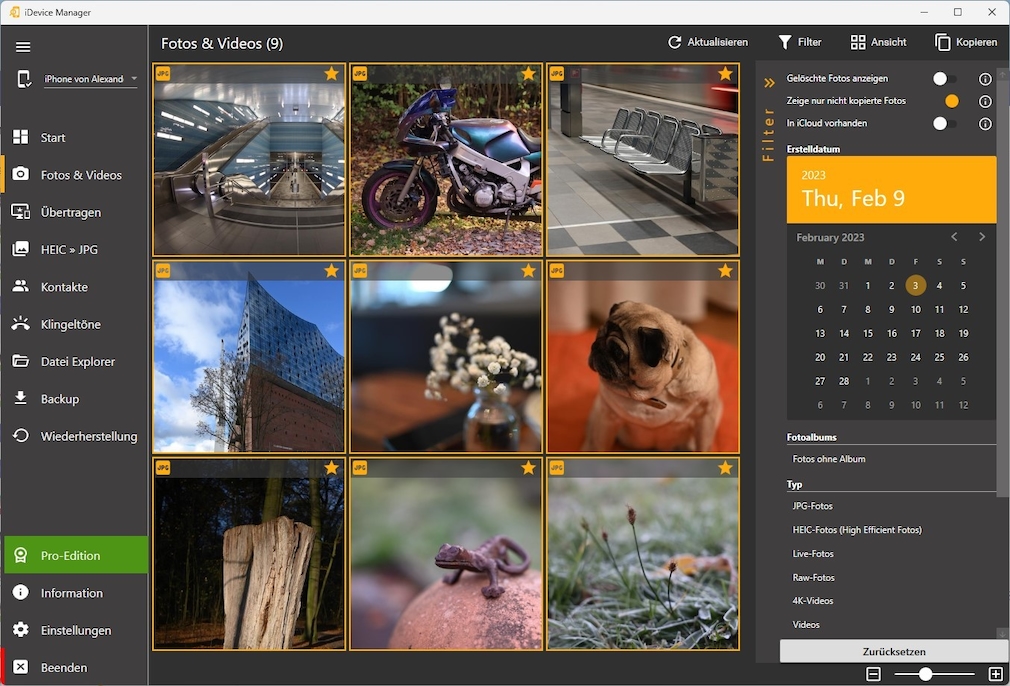This screenshot has width=1010, height=686.
Task: Click the Information circle icon in sidebar
Action: (x=21, y=592)
